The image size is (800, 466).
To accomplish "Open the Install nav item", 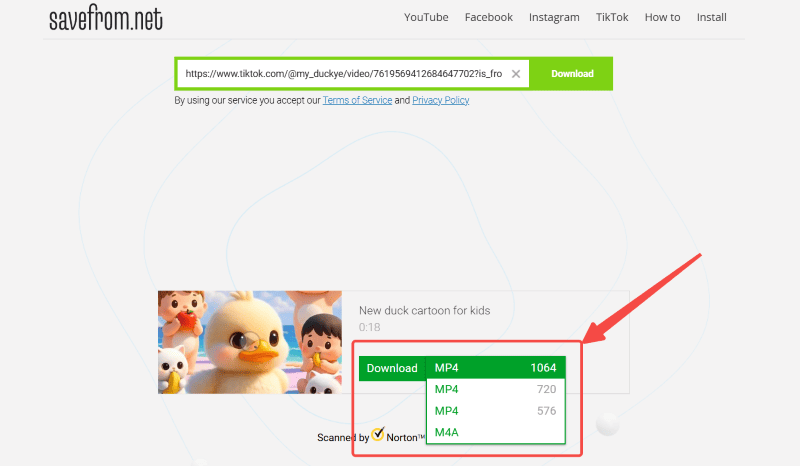I will [711, 17].
